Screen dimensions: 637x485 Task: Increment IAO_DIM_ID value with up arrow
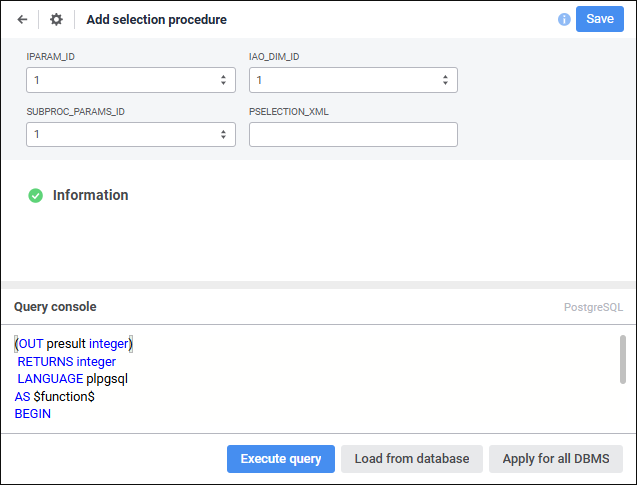coord(445,76)
